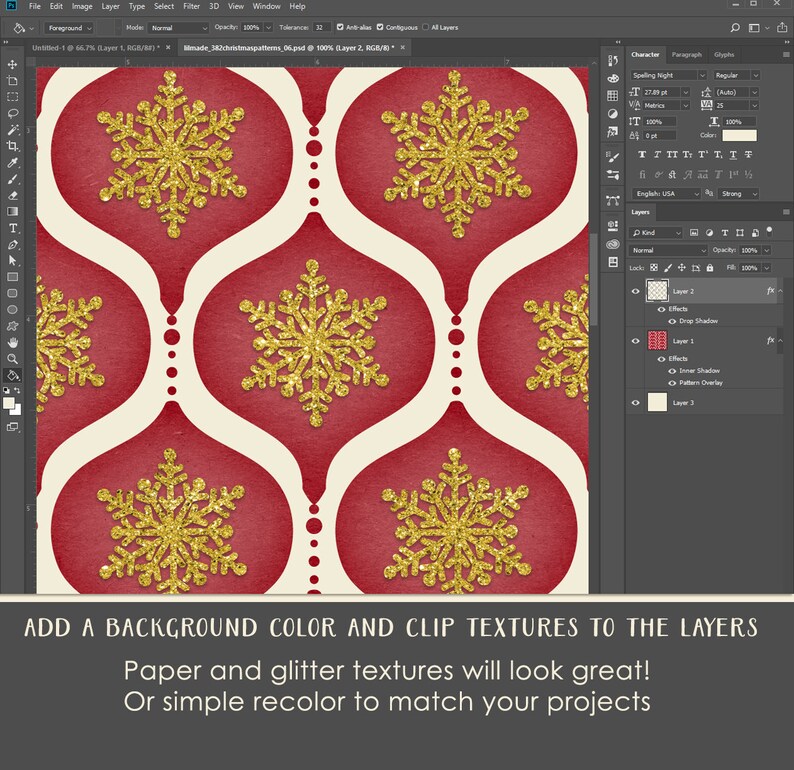Toggle the Anti-alias checkbox
The height and width of the screenshot is (770, 794).
(340, 27)
